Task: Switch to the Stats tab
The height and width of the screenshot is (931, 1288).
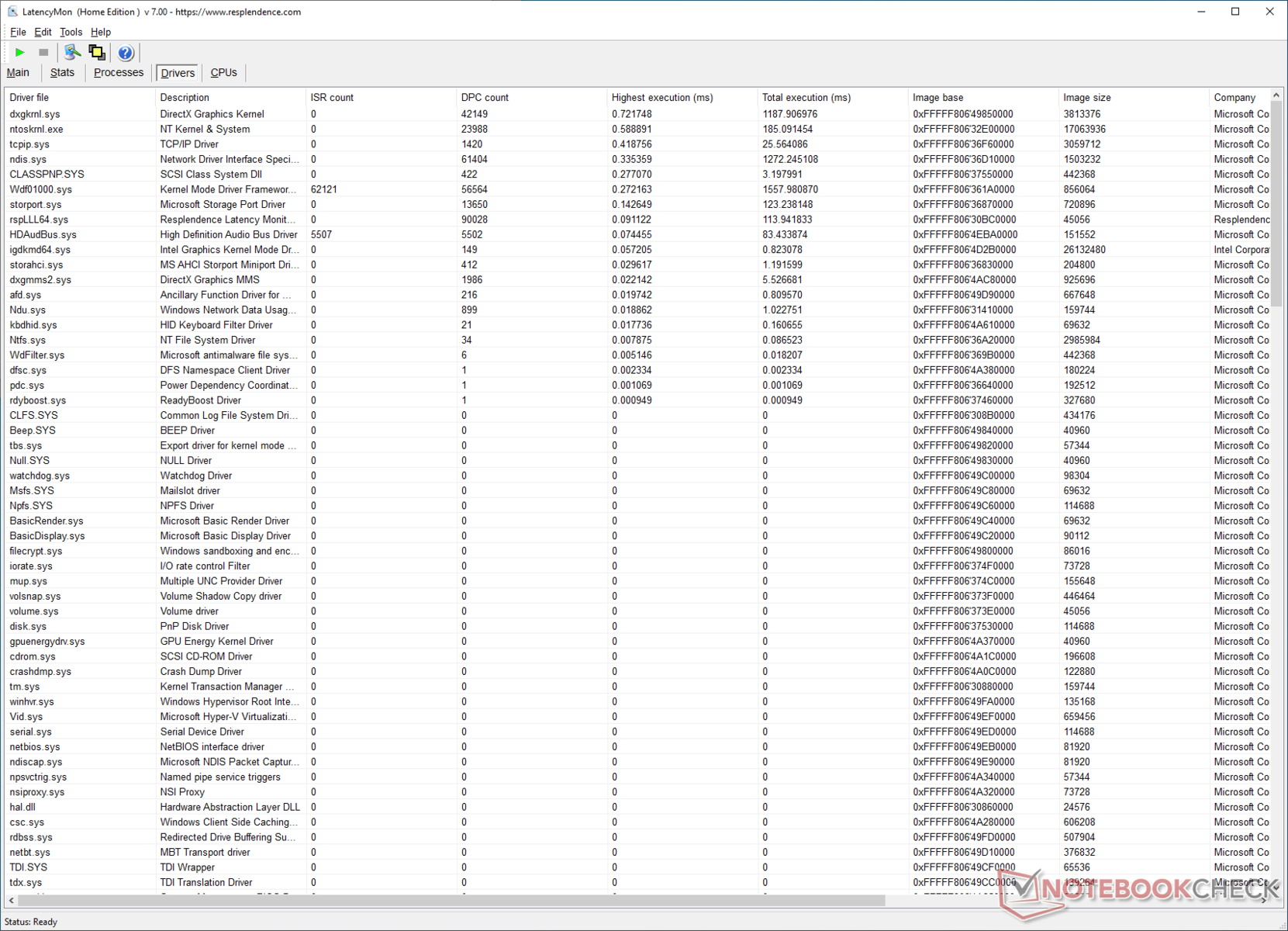Action: coord(62,73)
